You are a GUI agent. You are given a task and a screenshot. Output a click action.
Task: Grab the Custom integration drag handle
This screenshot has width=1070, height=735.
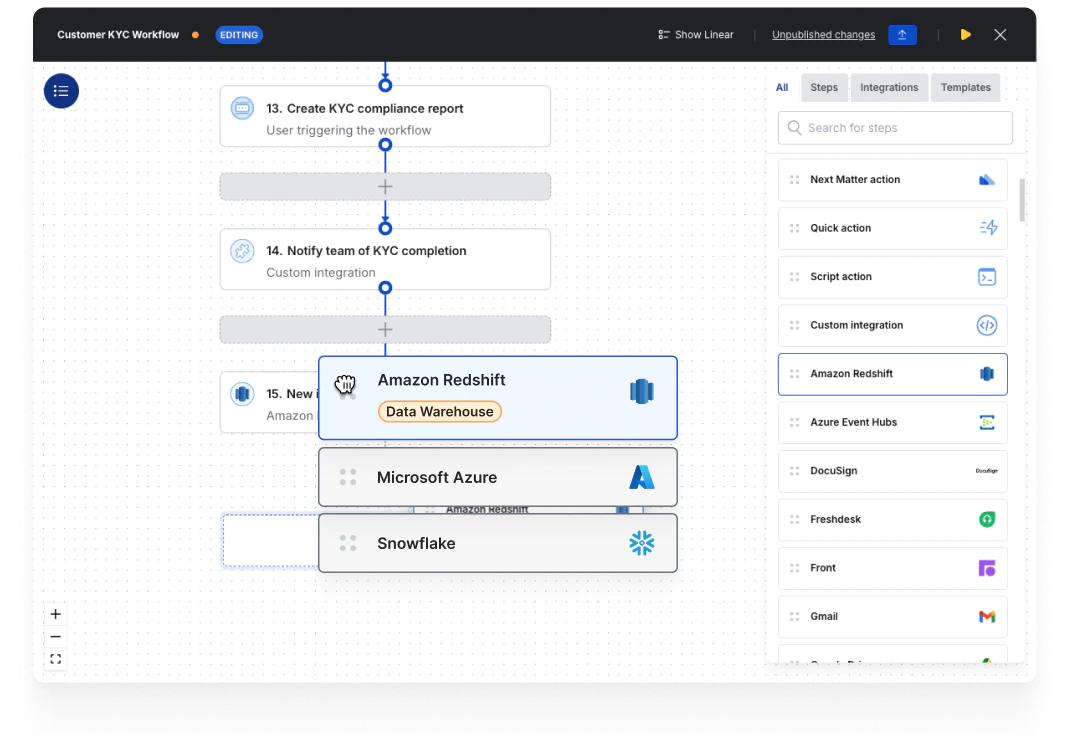coord(794,326)
